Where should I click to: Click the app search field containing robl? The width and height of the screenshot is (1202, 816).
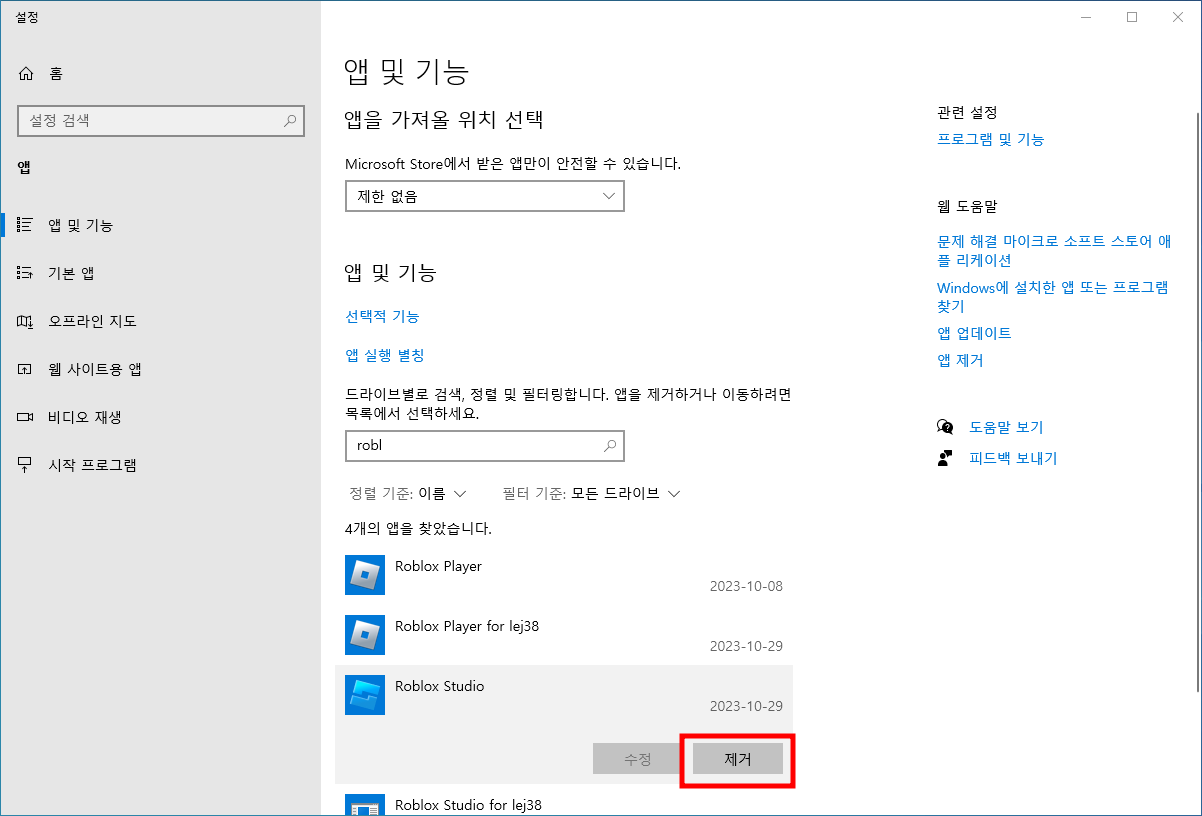pos(485,446)
